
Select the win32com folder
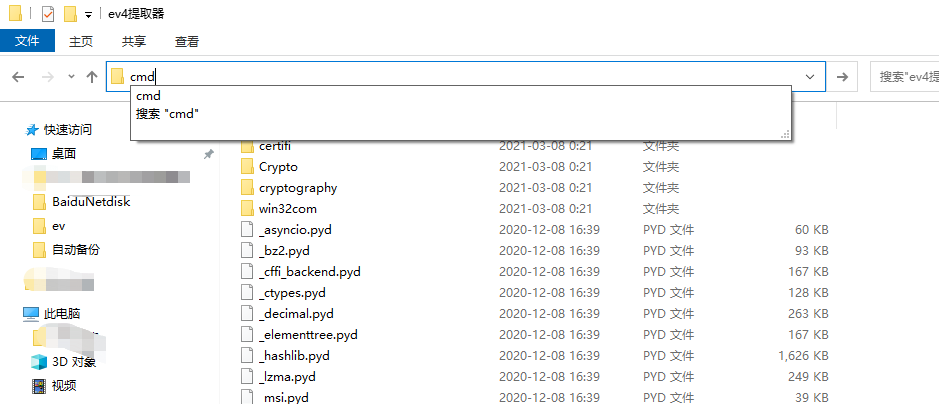pos(287,209)
